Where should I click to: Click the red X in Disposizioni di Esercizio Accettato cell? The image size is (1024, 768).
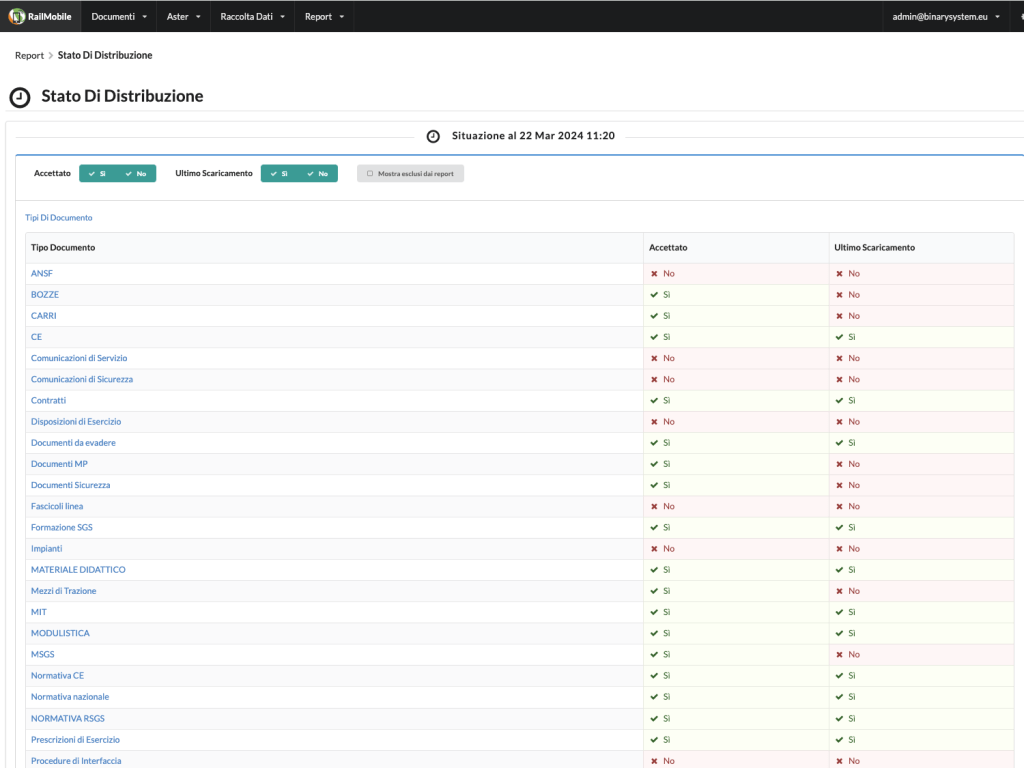click(654, 422)
